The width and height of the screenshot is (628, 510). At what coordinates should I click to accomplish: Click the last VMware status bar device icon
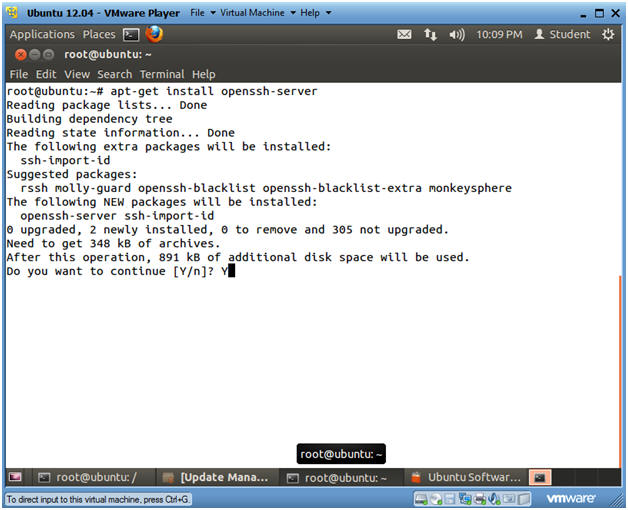523,499
